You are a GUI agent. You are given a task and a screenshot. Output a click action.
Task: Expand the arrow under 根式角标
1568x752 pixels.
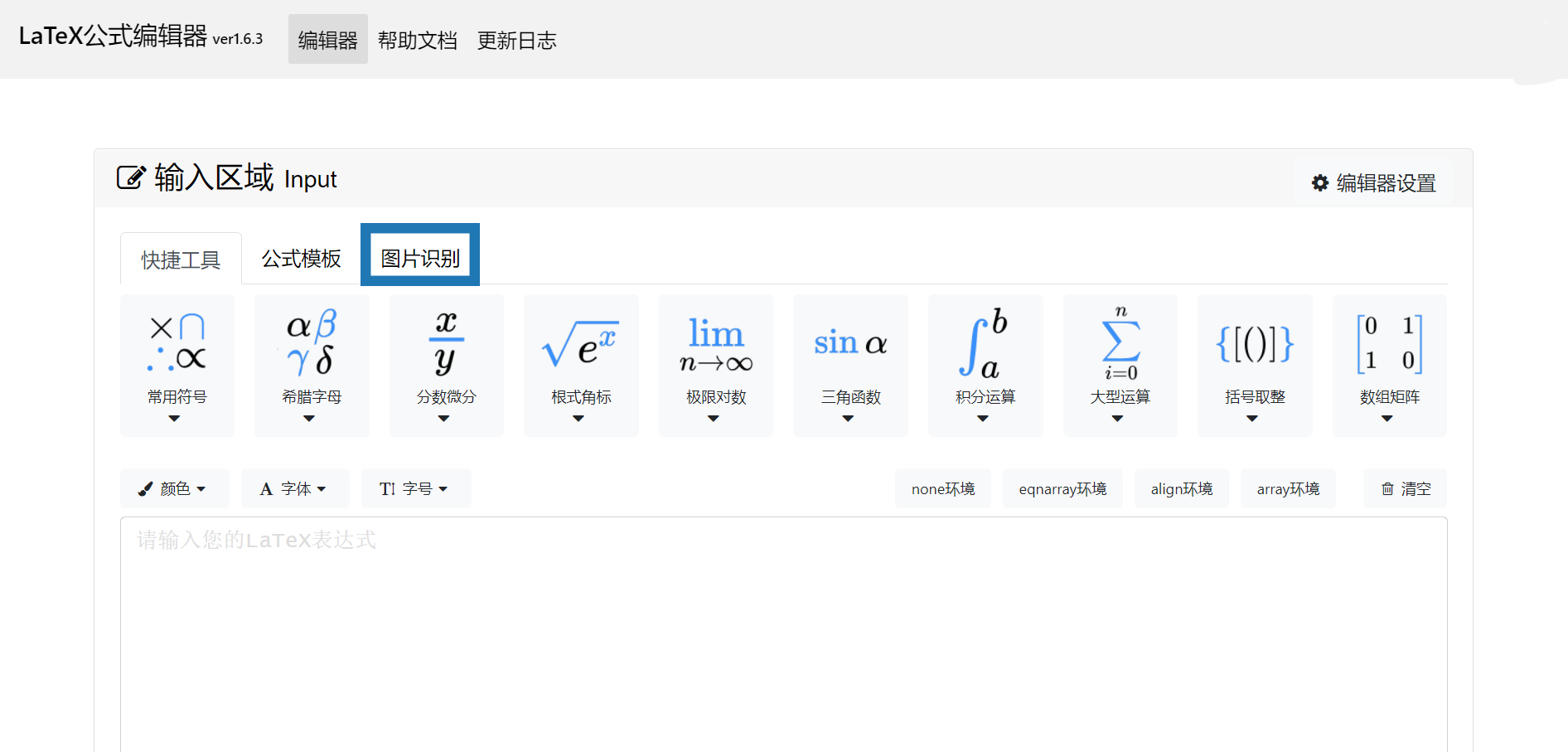pos(578,419)
